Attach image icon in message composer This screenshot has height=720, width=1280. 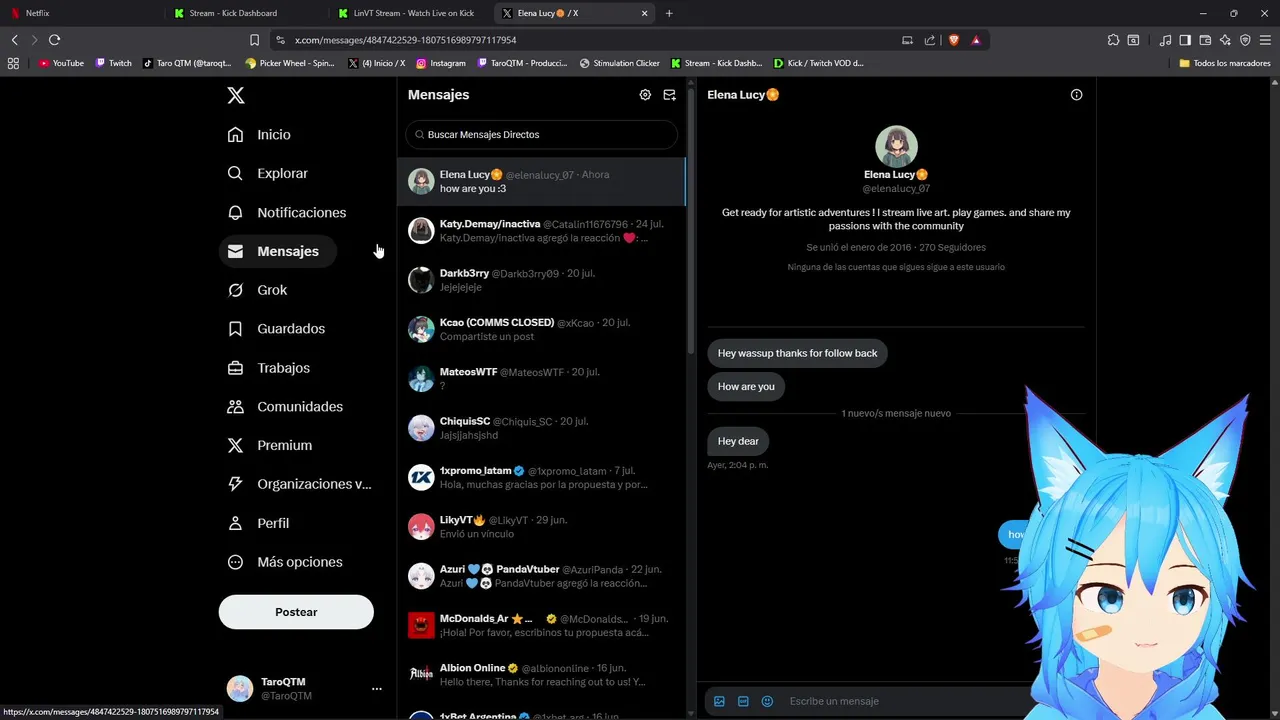pyautogui.click(x=719, y=701)
